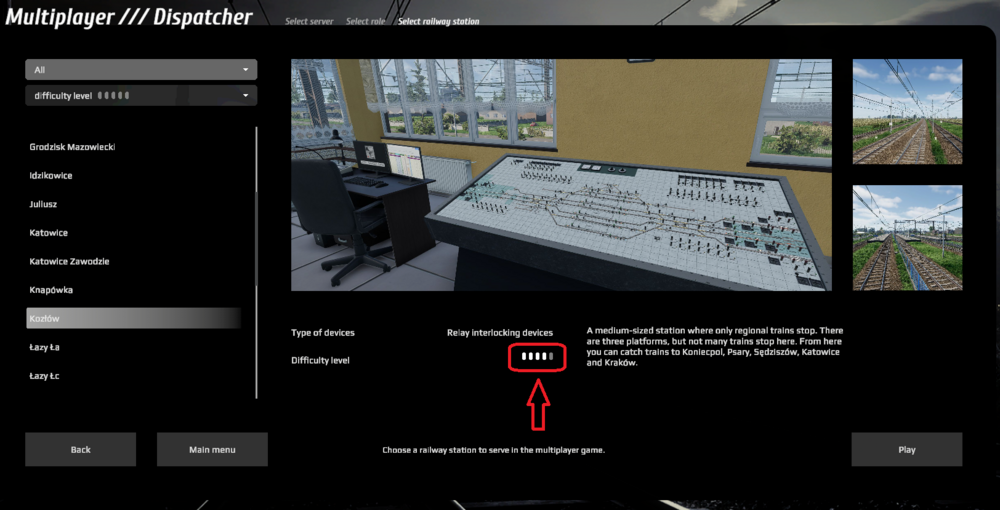Click the Kozłów station description text
The width and height of the screenshot is (1000, 510).
click(x=714, y=347)
